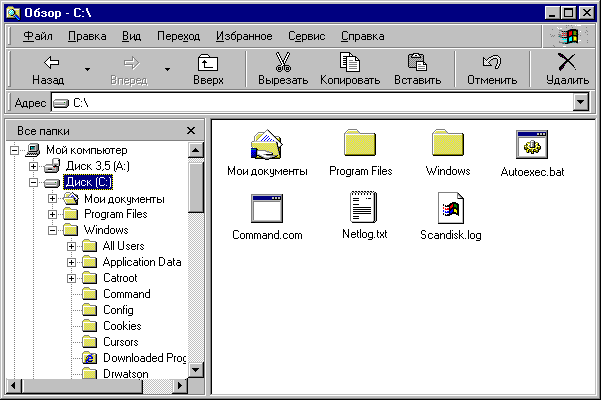Select the Cookies folder in tree

click(122, 326)
